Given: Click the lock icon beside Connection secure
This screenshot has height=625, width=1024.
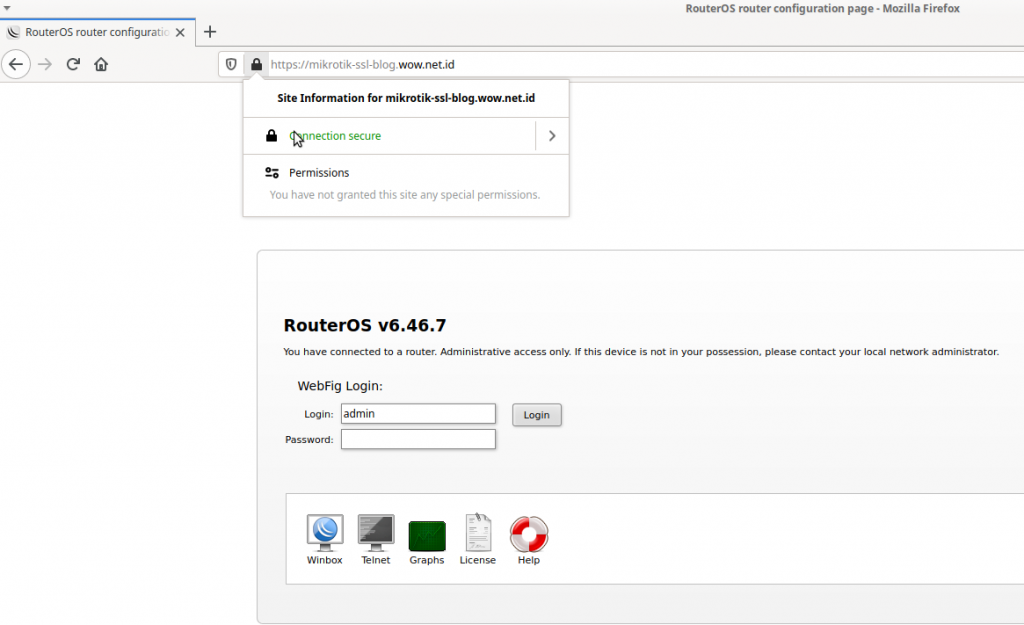Looking at the screenshot, I should coord(272,136).
